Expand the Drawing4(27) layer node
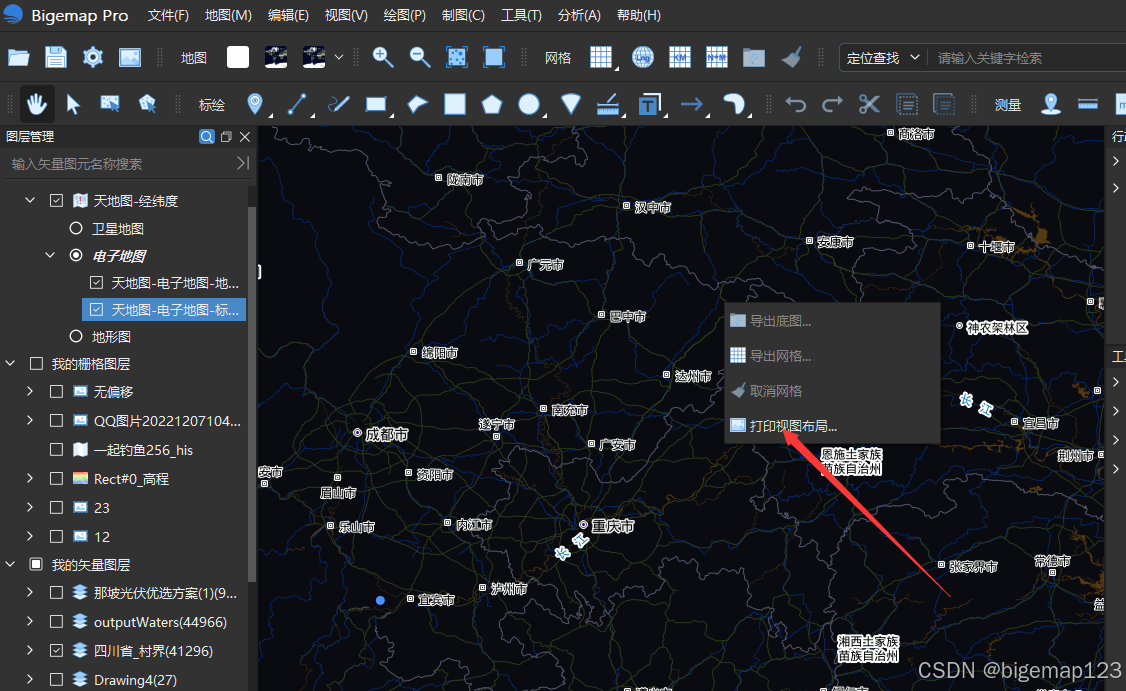The height and width of the screenshot is (691, 1126). click(x=30, y=680)
